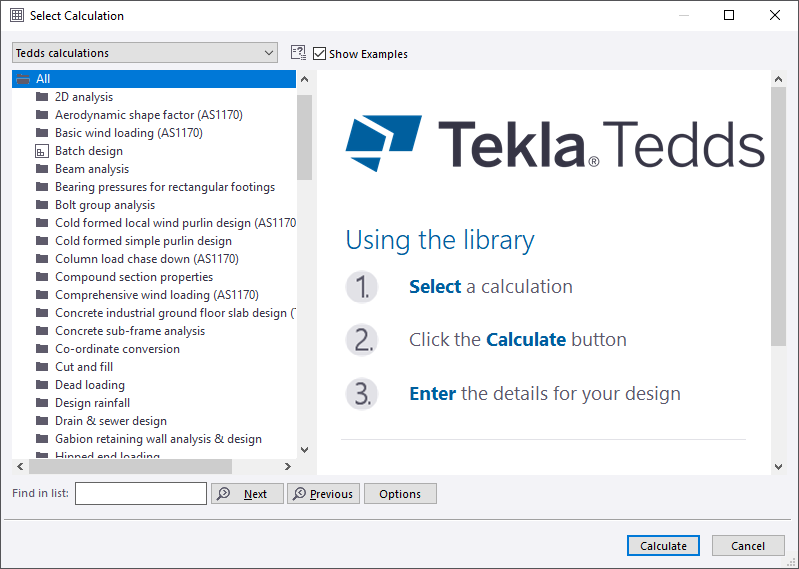The image size is (799, 569).
Task: Click preview pane scroll up arrow
Action: coord(778,79)
